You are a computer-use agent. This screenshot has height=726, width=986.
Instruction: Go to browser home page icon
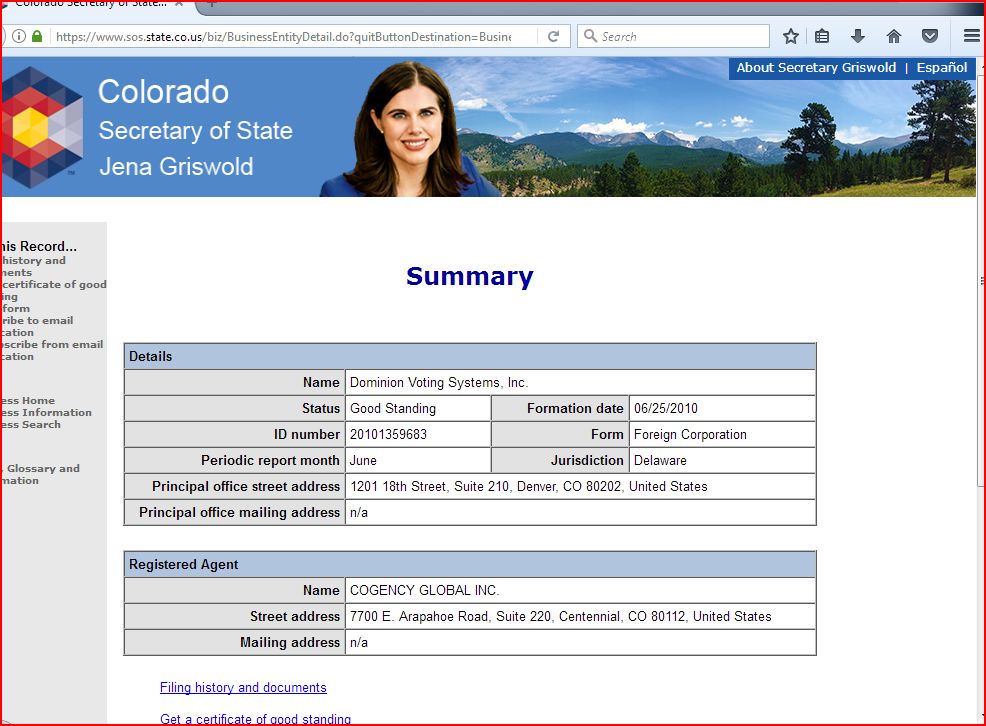(894, 36)
